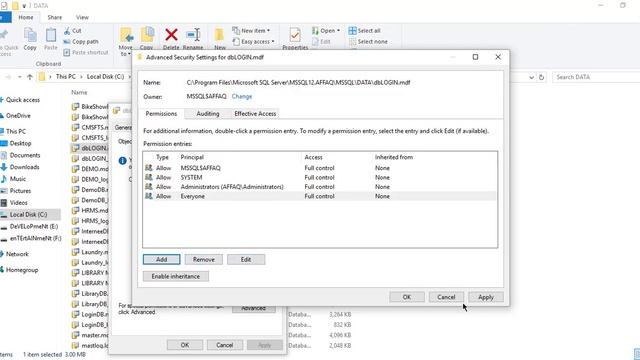Expand the address bar history dropdown
Viewport: 640px width, 360px height.
(531, 77)
